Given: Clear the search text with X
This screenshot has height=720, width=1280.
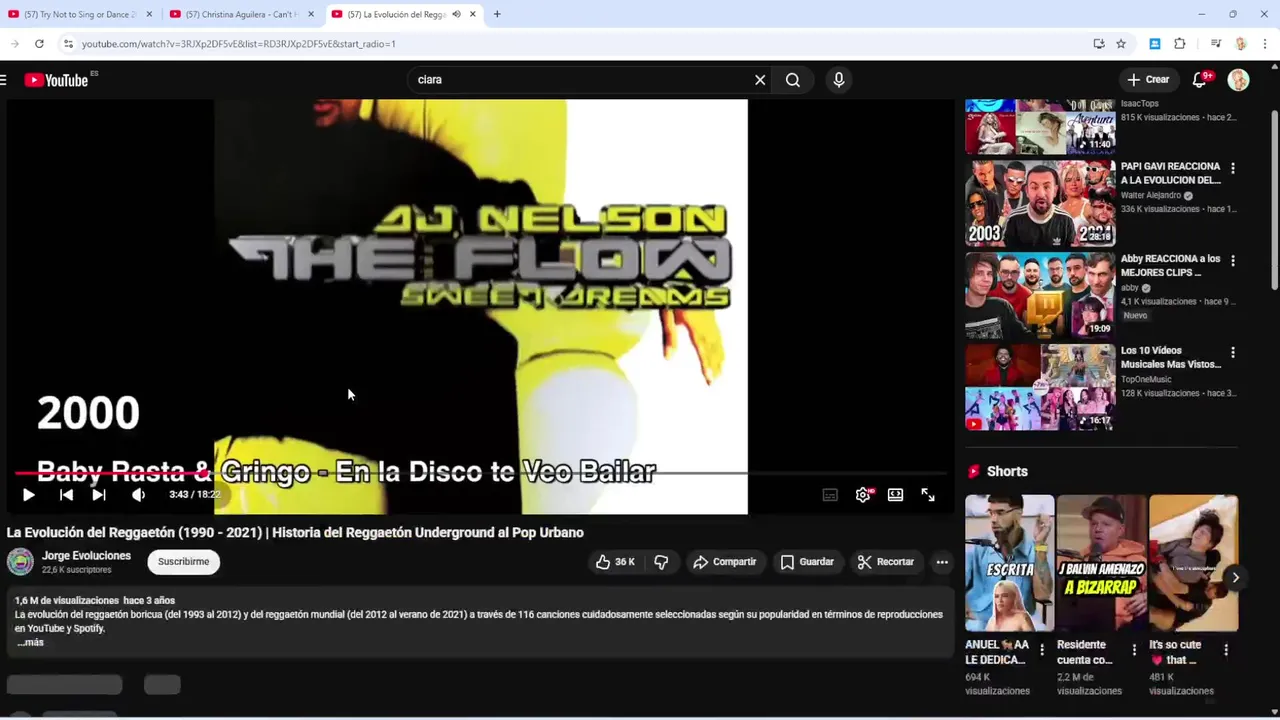Looking at the screenshot, I should 760,80.
